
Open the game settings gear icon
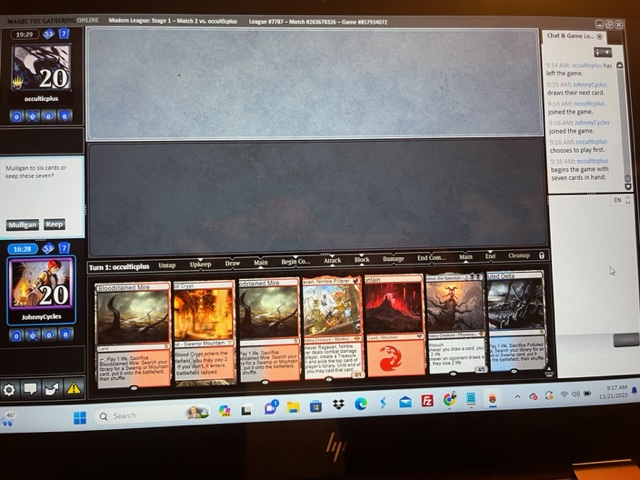(x=10, y=389)
